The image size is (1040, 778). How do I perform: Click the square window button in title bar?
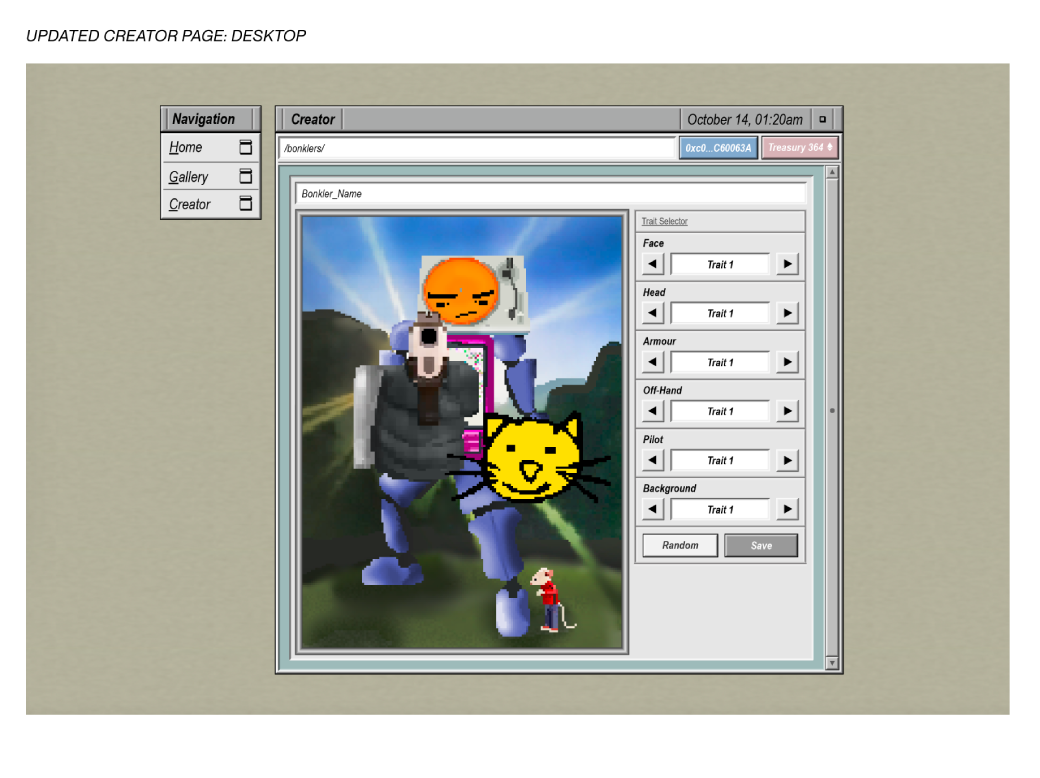[x=822, y=119]
